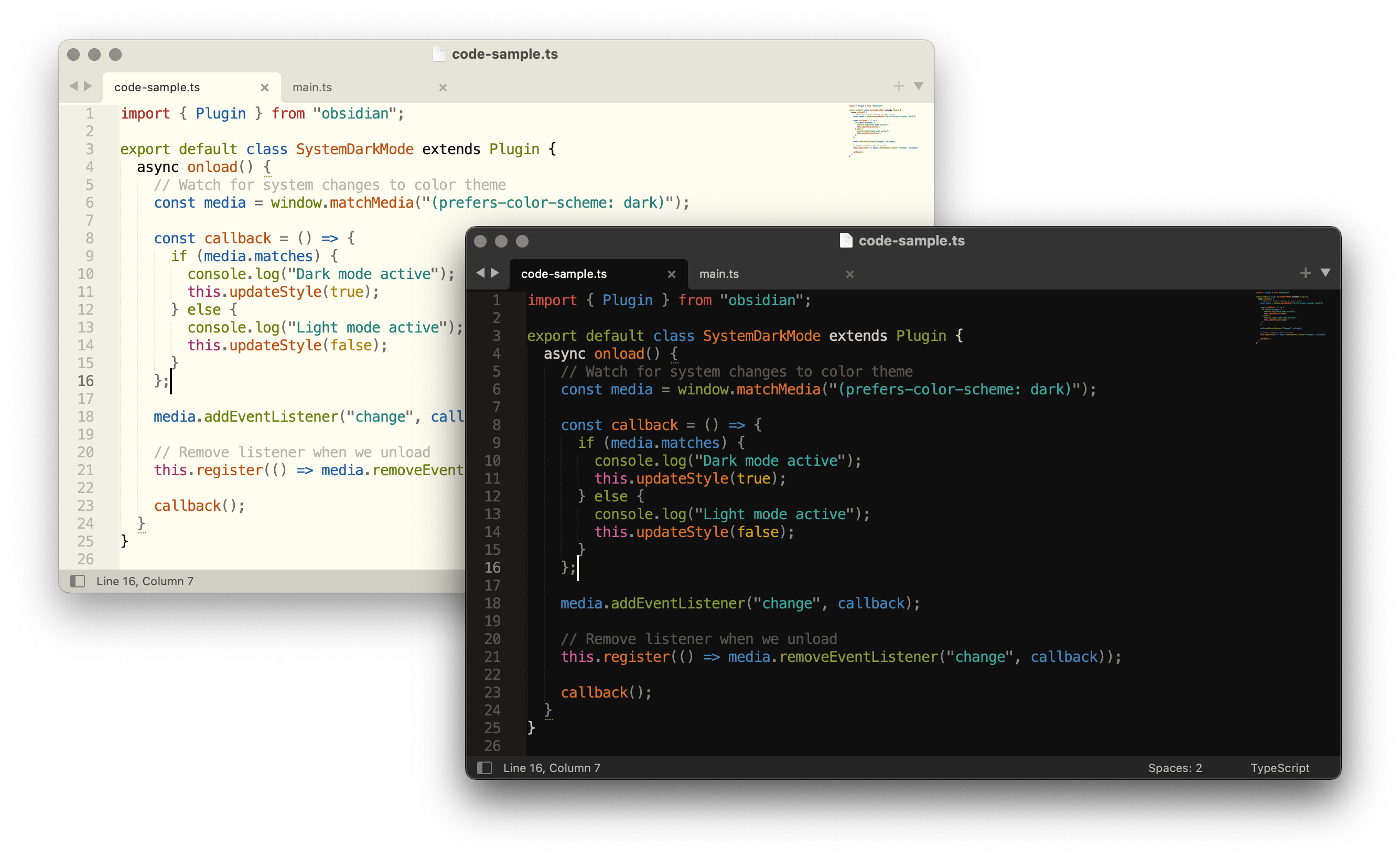The width and height of the screenshot is (1400, 857).
Task: Open the tab overflow dropdown in dark window
Action: [x=1326, y=273]
